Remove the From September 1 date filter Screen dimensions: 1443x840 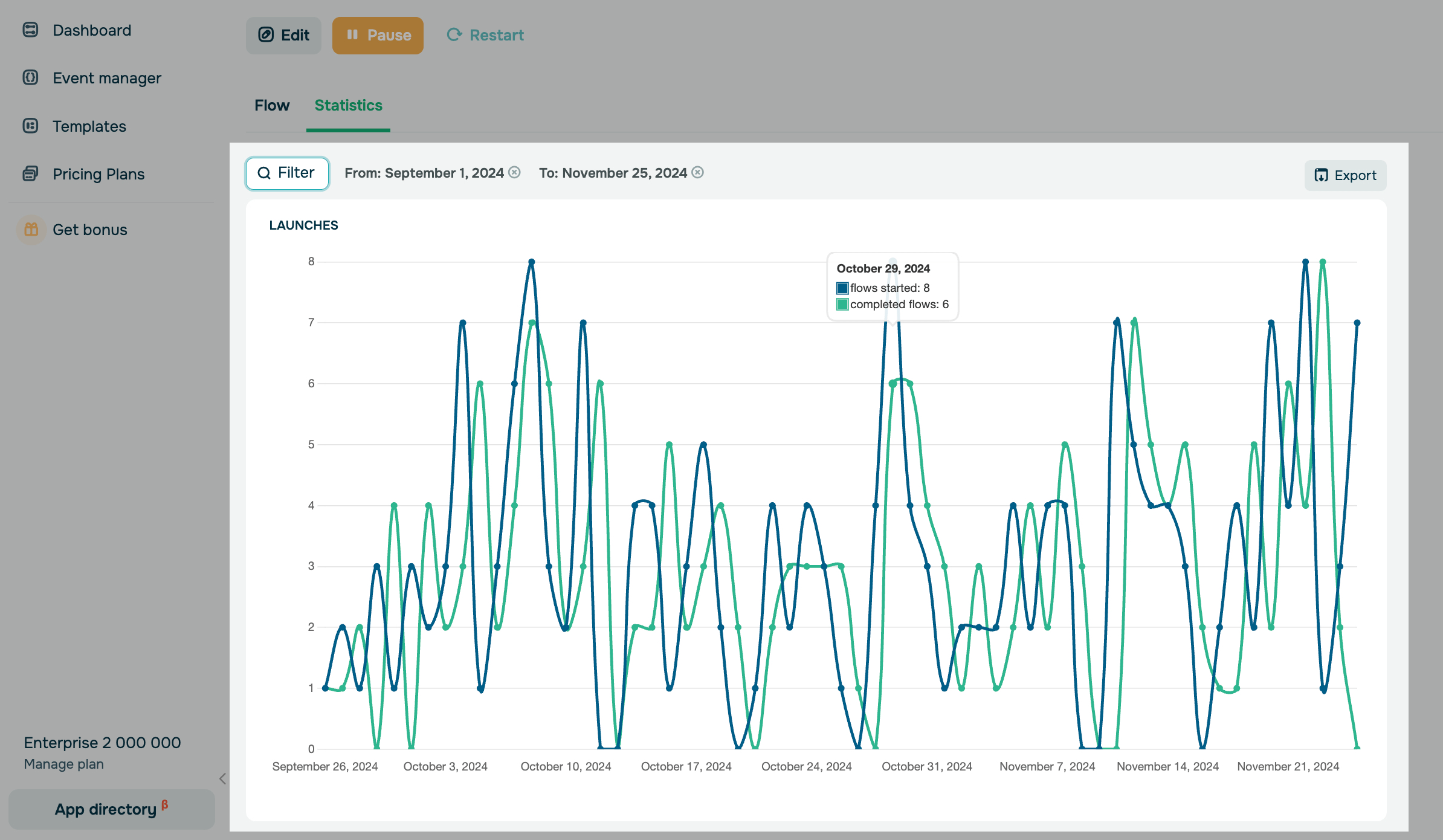coord(514,172)
